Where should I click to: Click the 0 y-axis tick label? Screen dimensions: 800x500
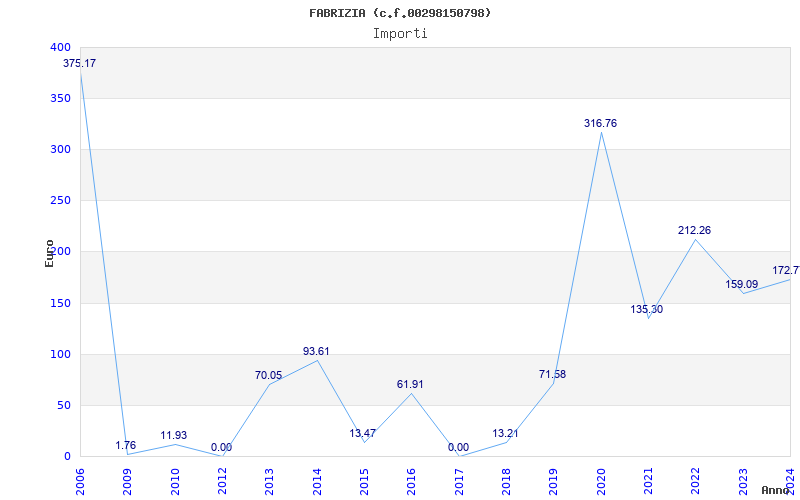coord(67,457)
